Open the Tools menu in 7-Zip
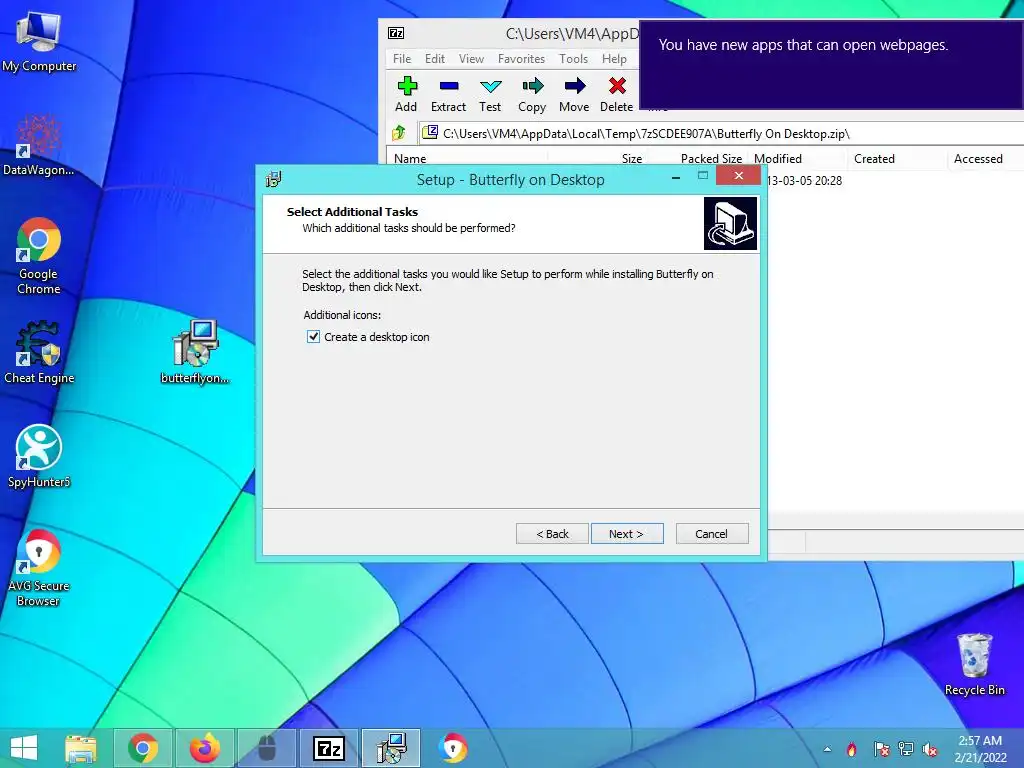Viewport: 1024px width, 768px height. [x=573, y=59]
